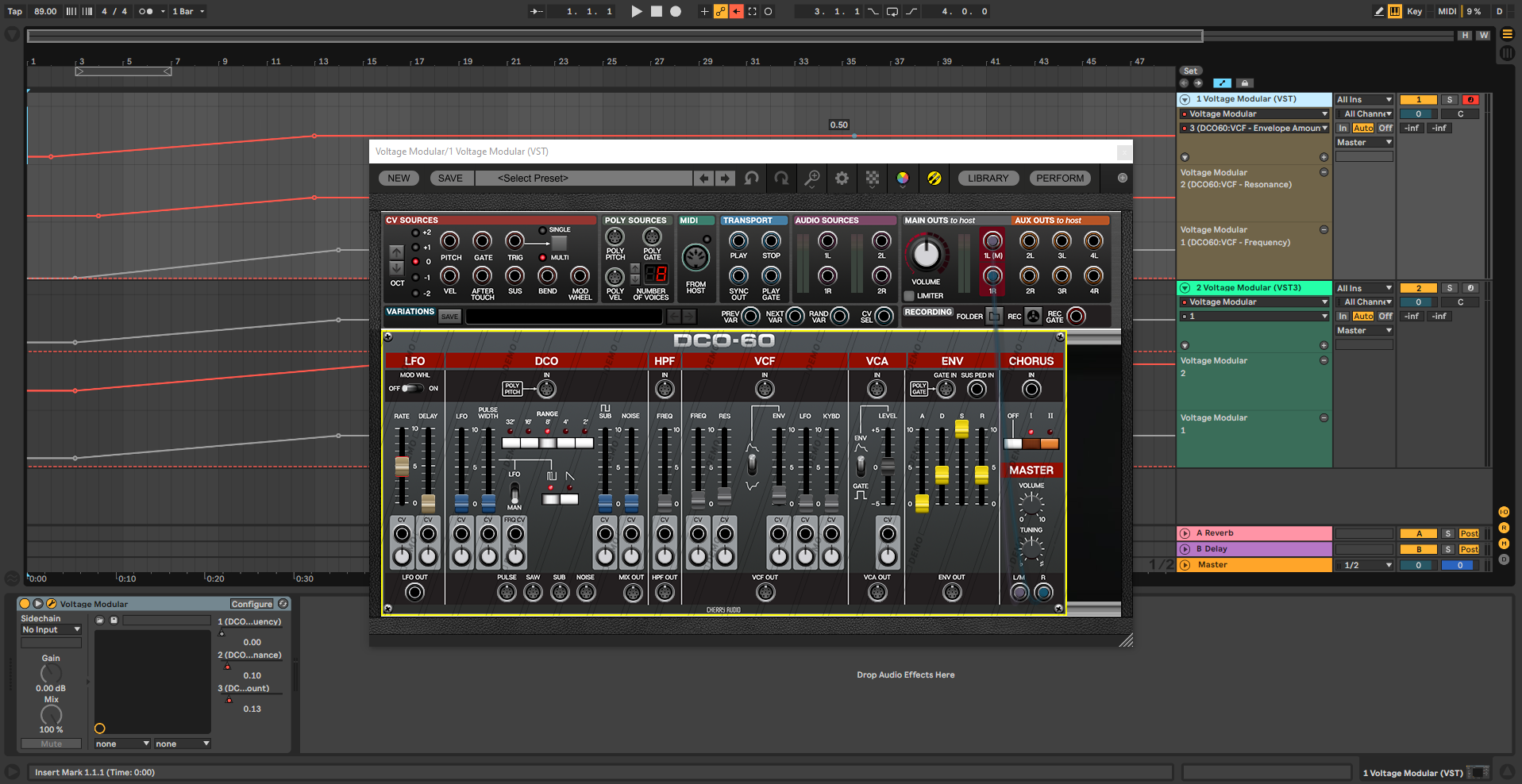Click the MIDI FROM HOST jack
This screenshot has width=1522, height=784.
[x=695, y=258]
